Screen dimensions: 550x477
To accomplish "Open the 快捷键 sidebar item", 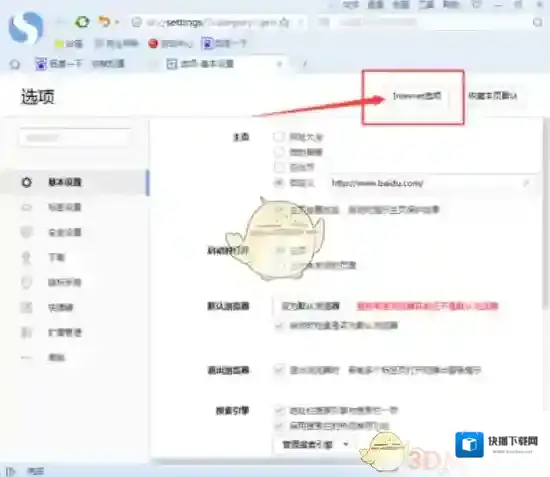I will point(60,308).
